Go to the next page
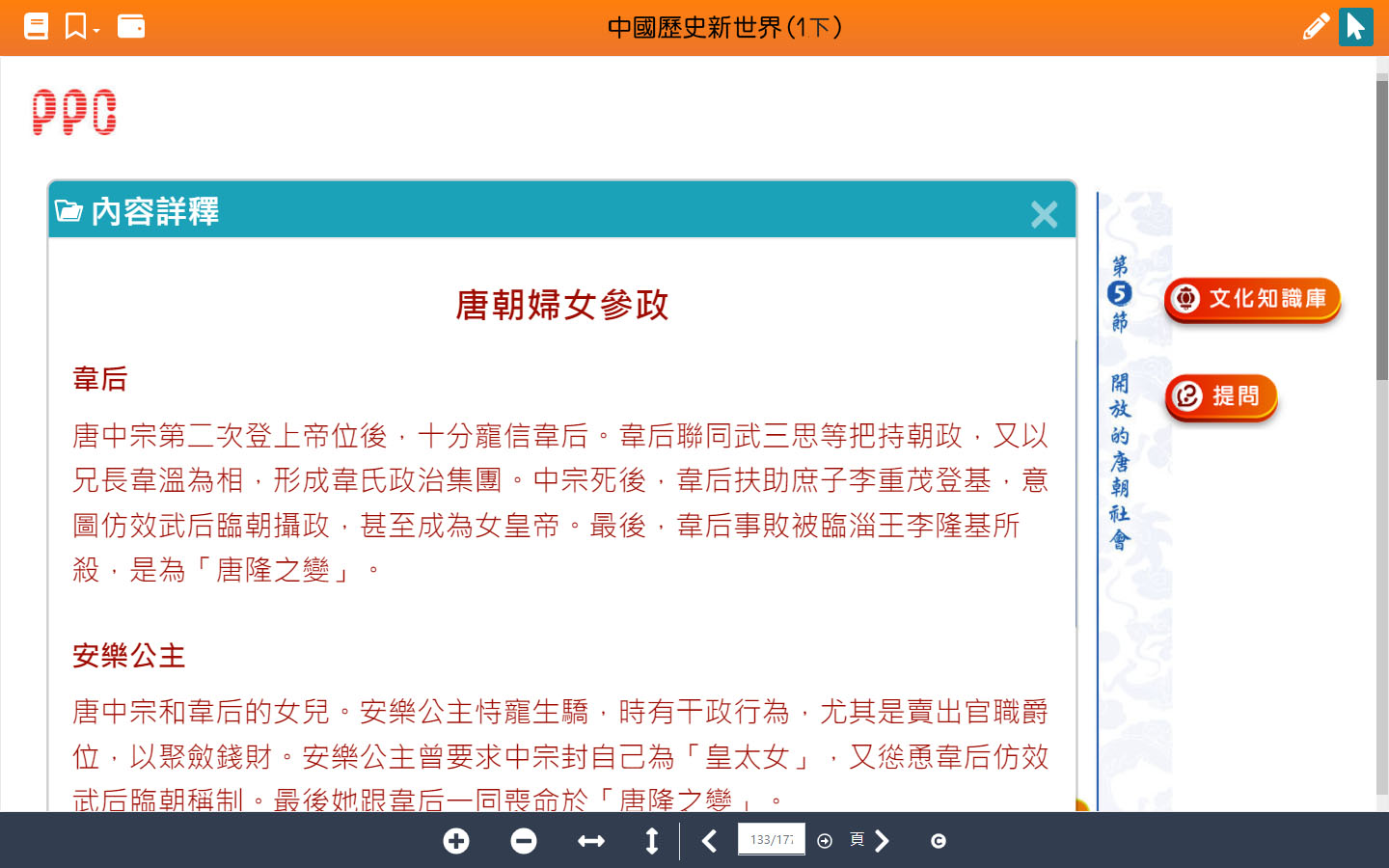 [x=882, y=841]
